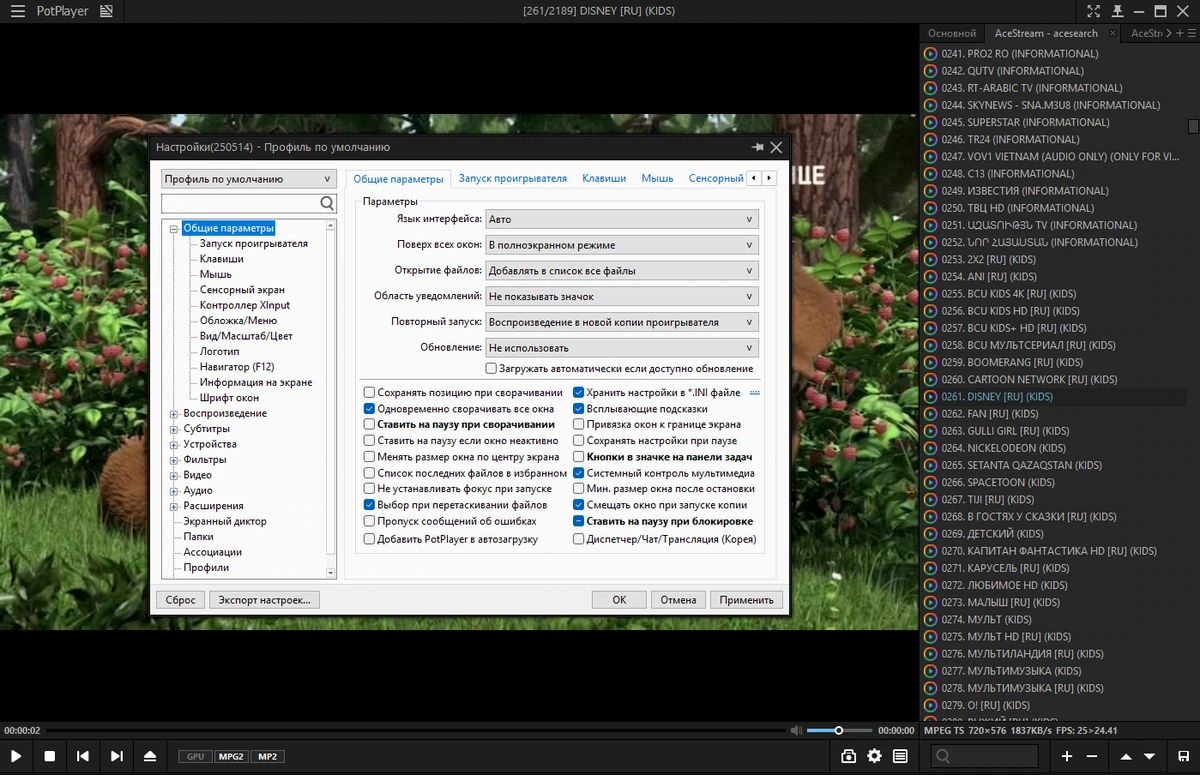Click the screenshot camera icon
1200x775 pixels.
coord(849,756)
